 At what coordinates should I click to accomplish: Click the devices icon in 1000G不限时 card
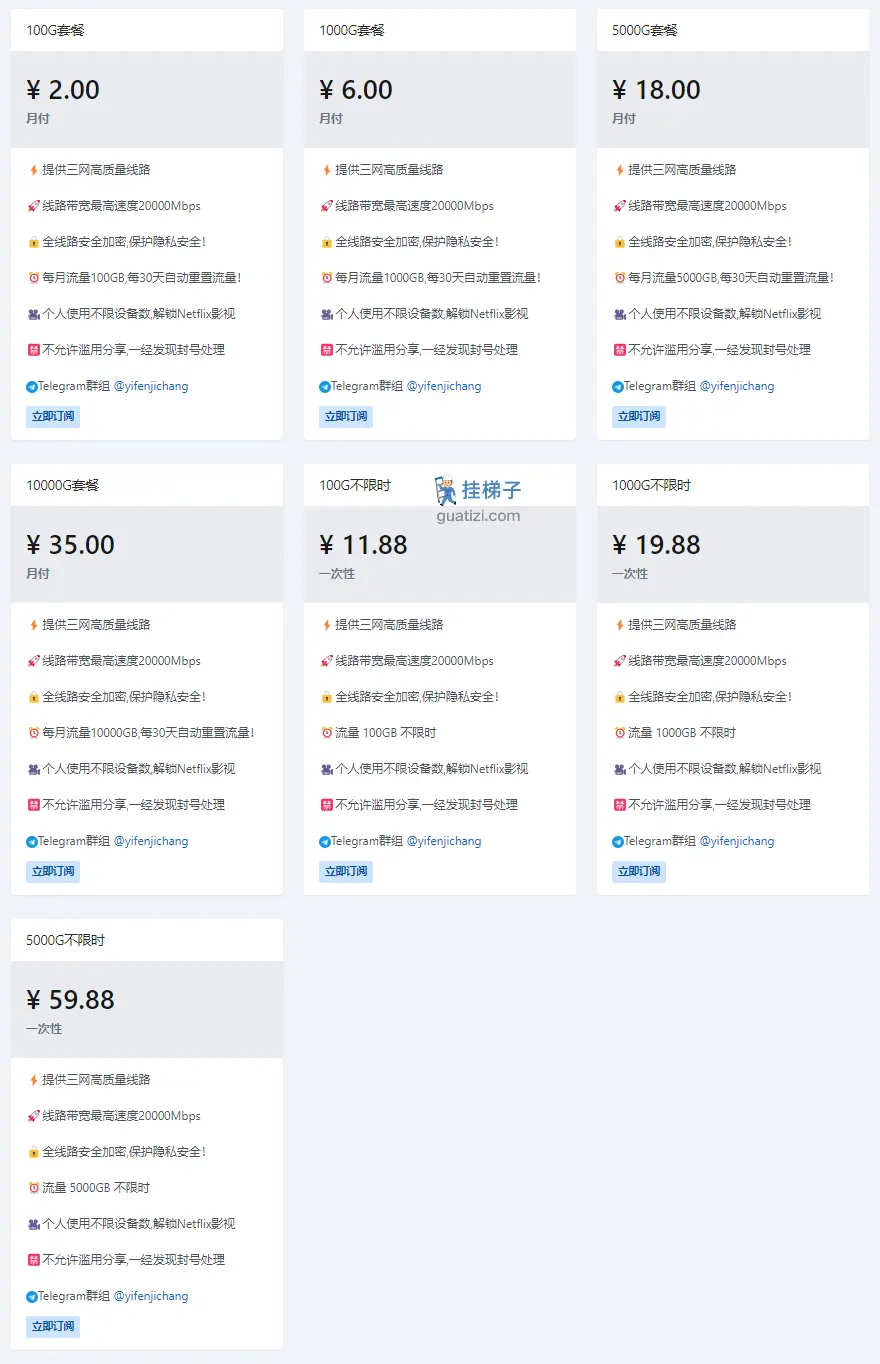pyautogui.click(x=619, y=769)
